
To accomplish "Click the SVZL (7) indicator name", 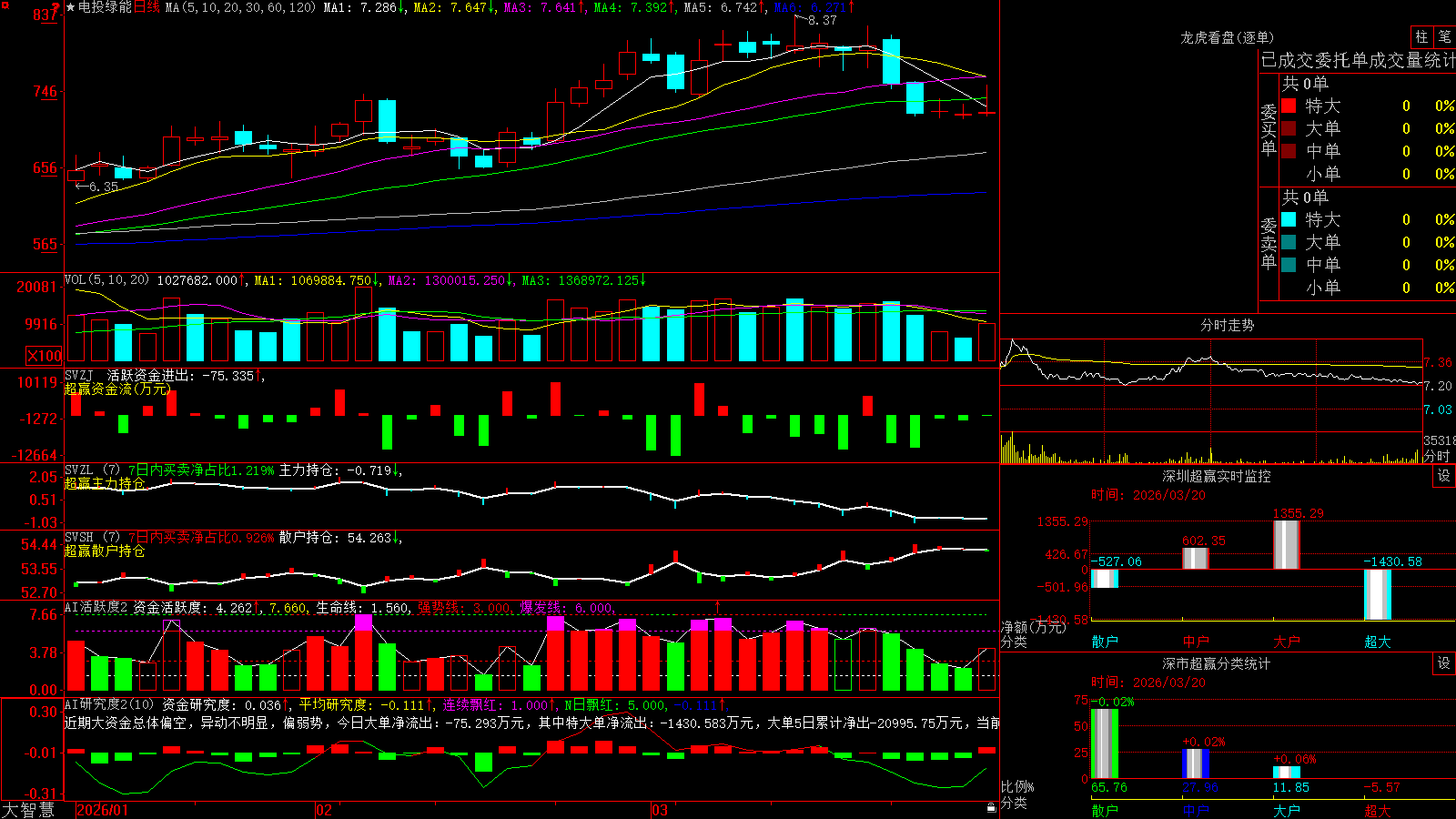I will 92,470.
